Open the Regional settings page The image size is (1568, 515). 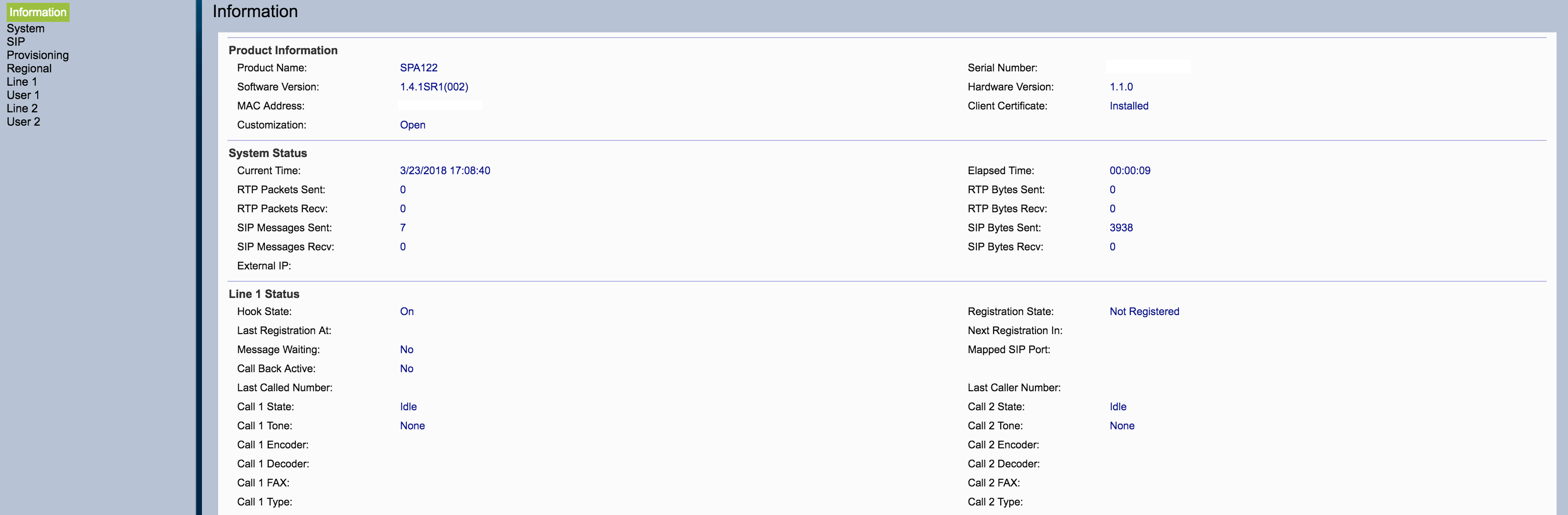click(29, 69)
